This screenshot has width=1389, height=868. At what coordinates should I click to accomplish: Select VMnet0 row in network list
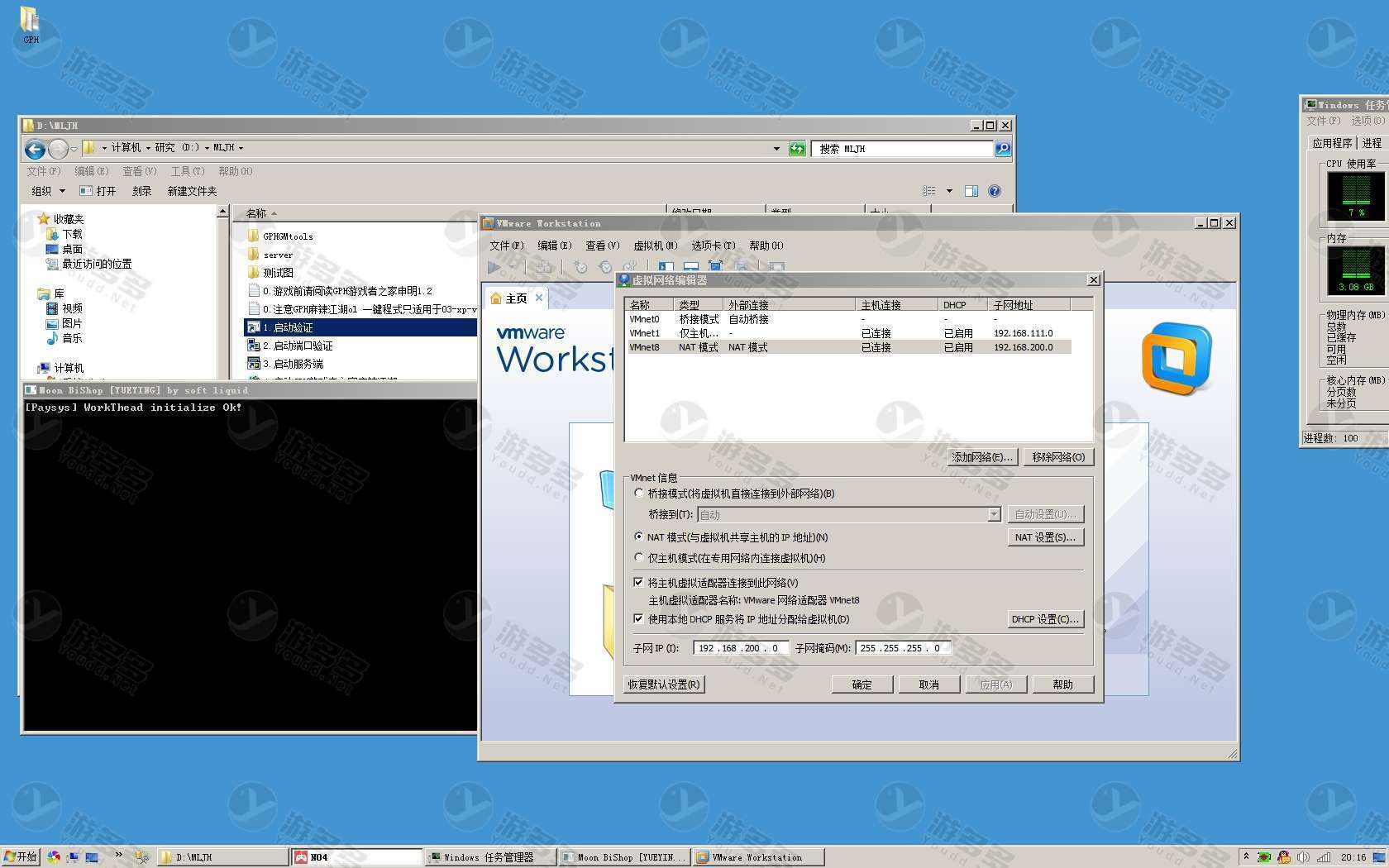(x=848, y=319)
